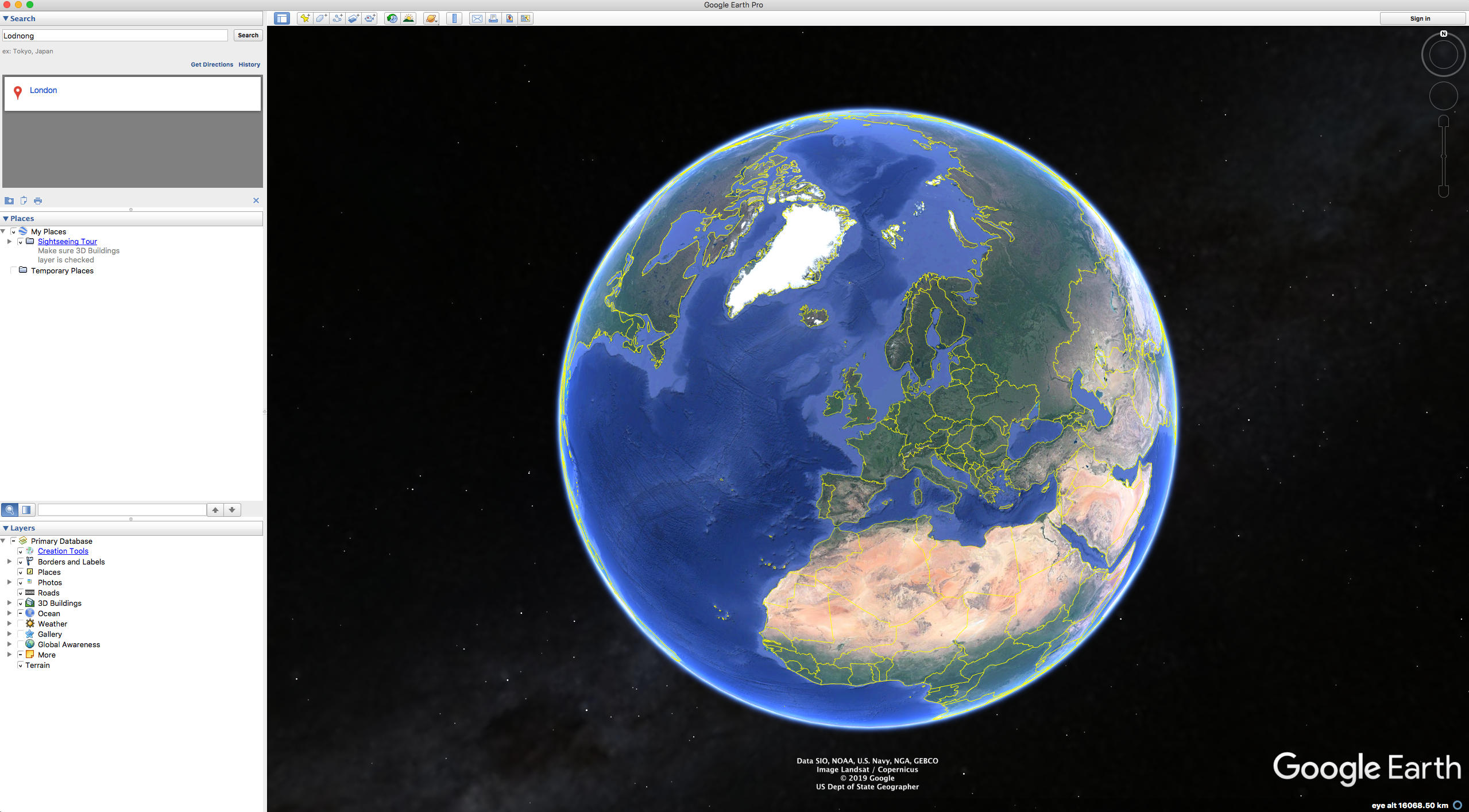Click the split-view toggle button in Places
Screen dimensions: 1469x812
click(x=26, y=510)
